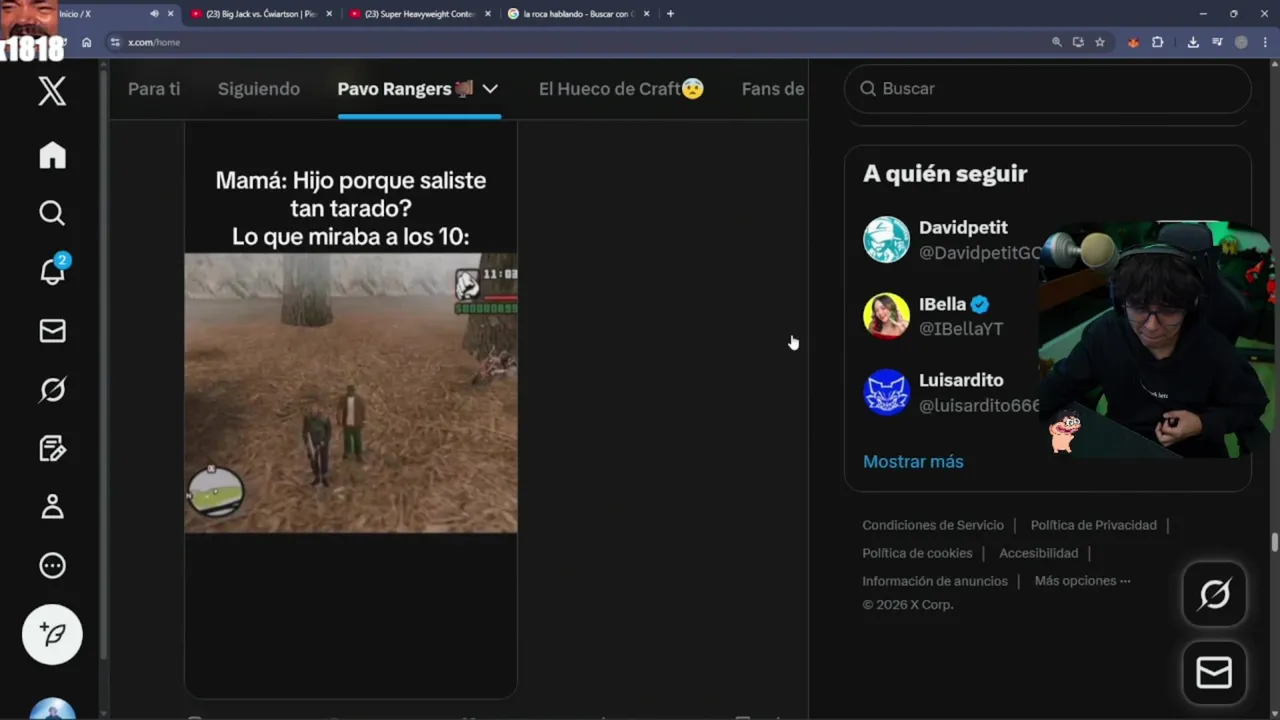Click the account avatar at sidebar bottom
The image size is (1280, 720).
(52, 709)
